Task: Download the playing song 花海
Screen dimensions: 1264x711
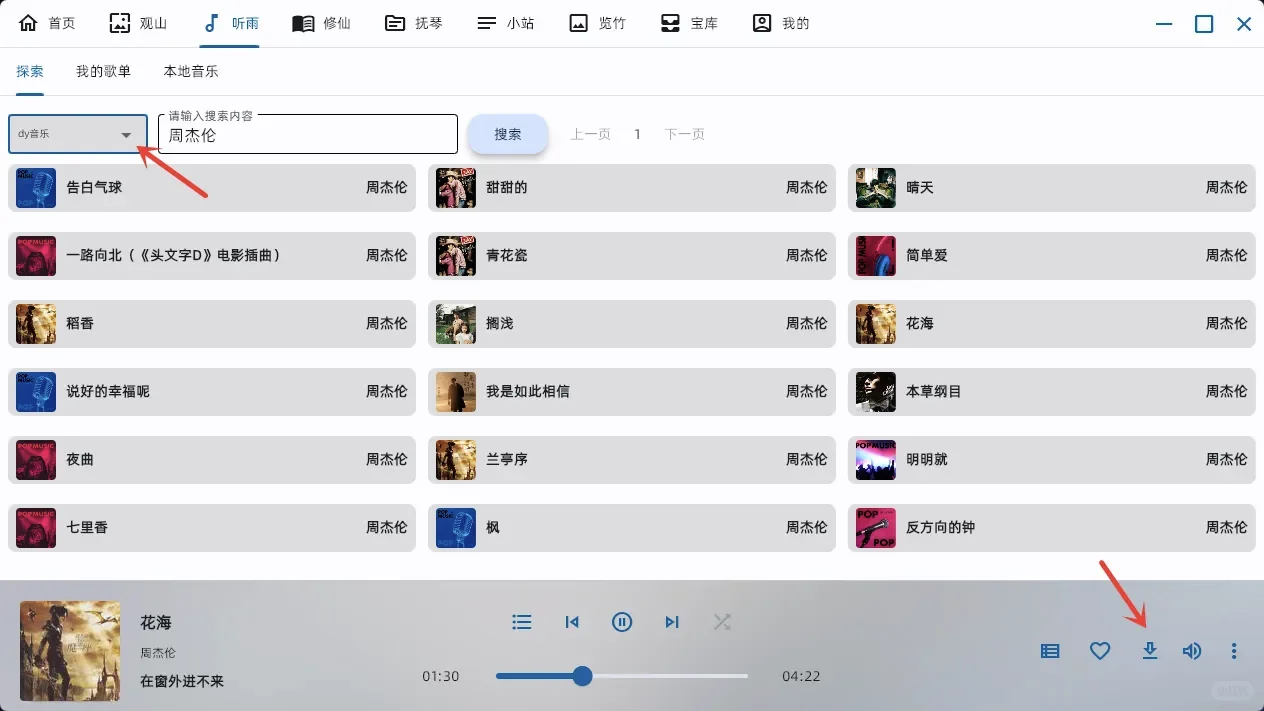Action: (x=1149, y=650)
